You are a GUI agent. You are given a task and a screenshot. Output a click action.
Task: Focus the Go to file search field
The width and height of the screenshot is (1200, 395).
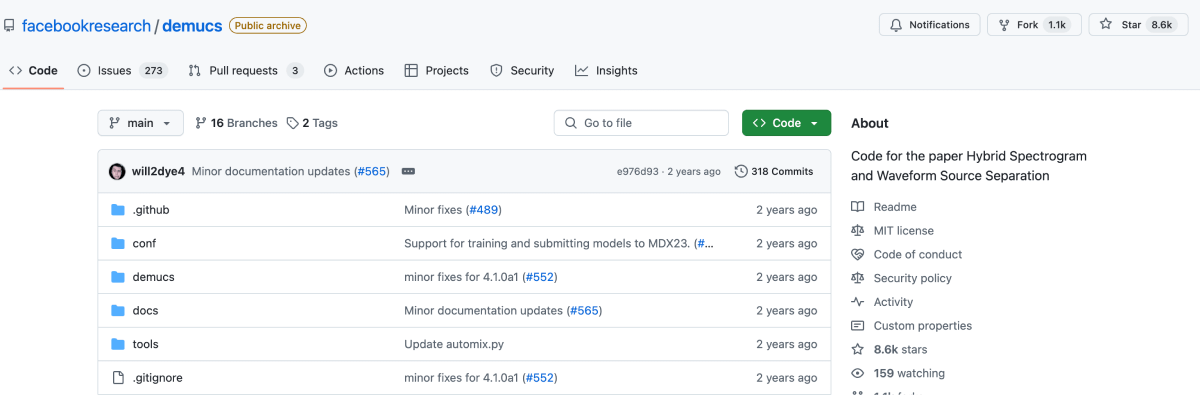641,123
